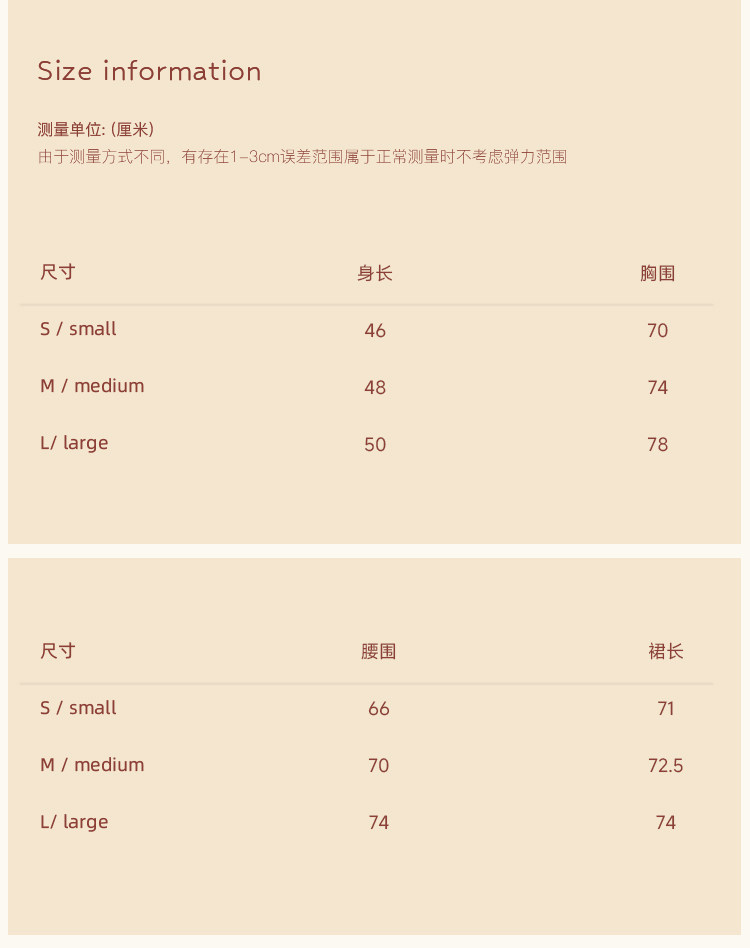Click the 测量单位 (厘米) label
The width and height of the screenshot is (750, 948).
tap(96, 129)
